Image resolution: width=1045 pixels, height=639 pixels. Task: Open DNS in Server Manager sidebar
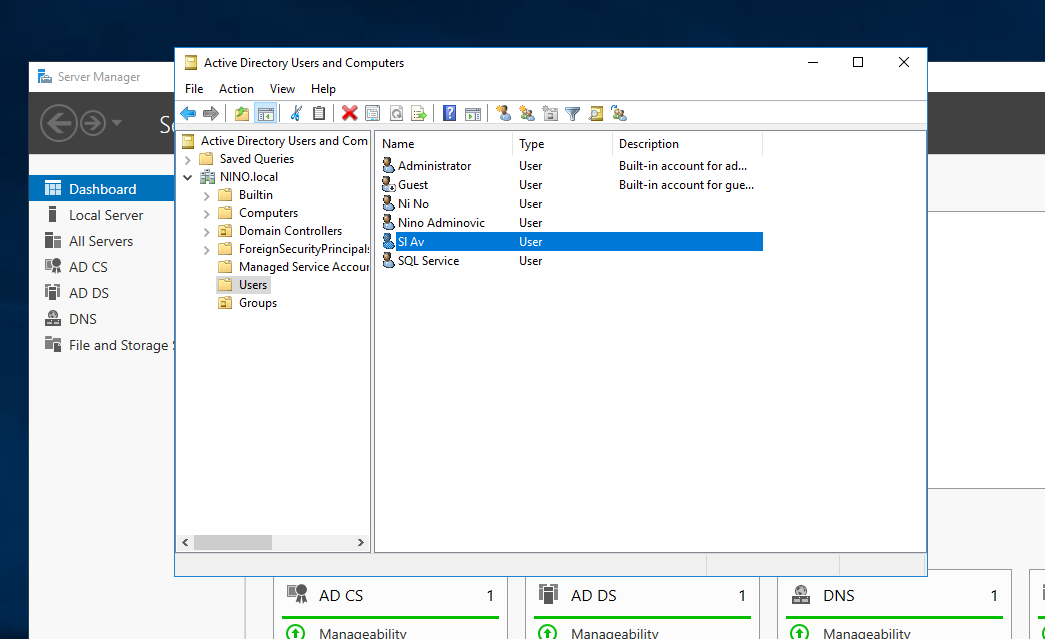click(x=101, y=319)
